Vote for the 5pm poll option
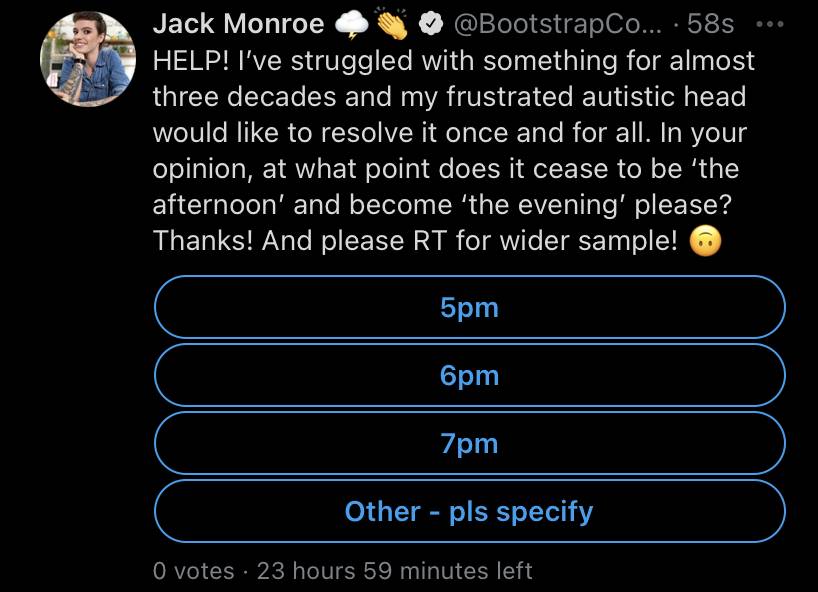The image size is (818, 592). 470,307
